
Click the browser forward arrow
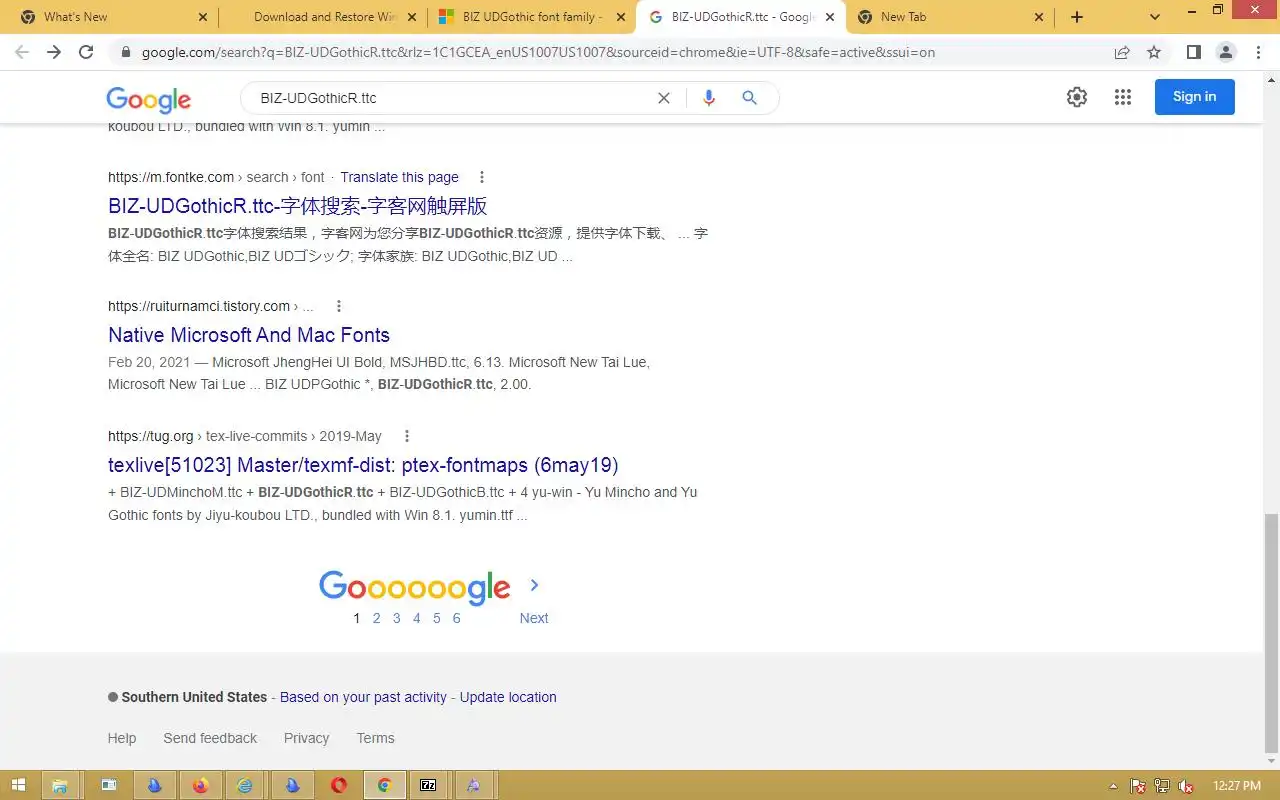point(54,52)
